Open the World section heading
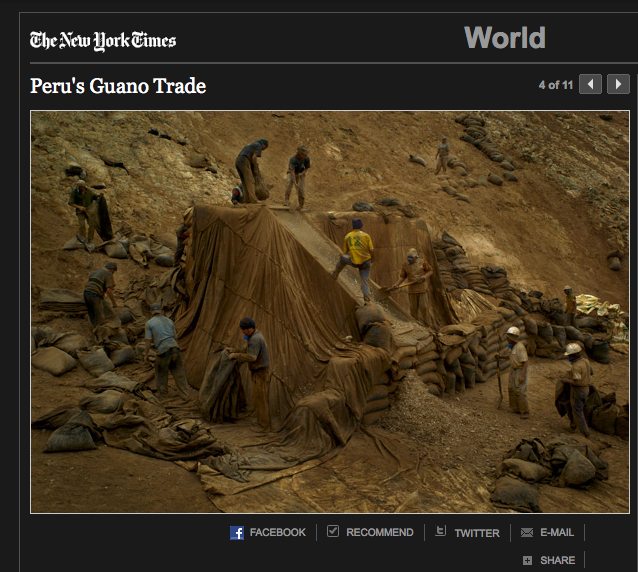The image size is (638, 572). 505,38
